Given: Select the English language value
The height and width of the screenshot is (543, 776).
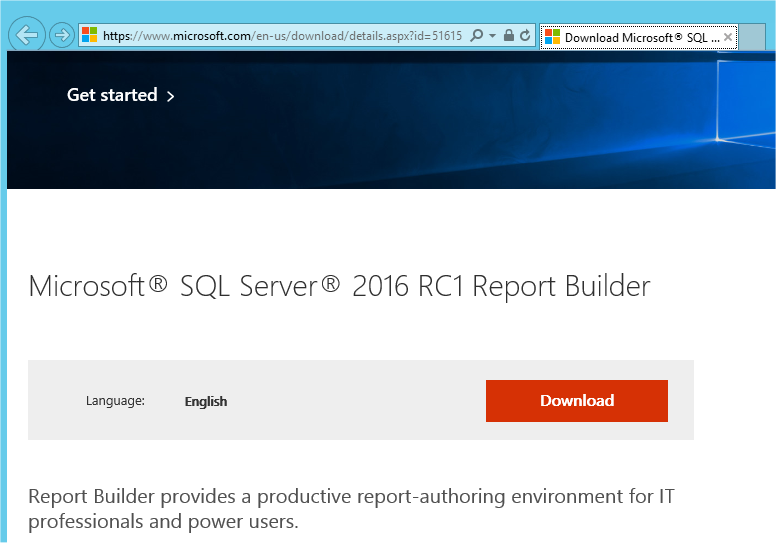Looking at the screenshot, I should [206, 401].
